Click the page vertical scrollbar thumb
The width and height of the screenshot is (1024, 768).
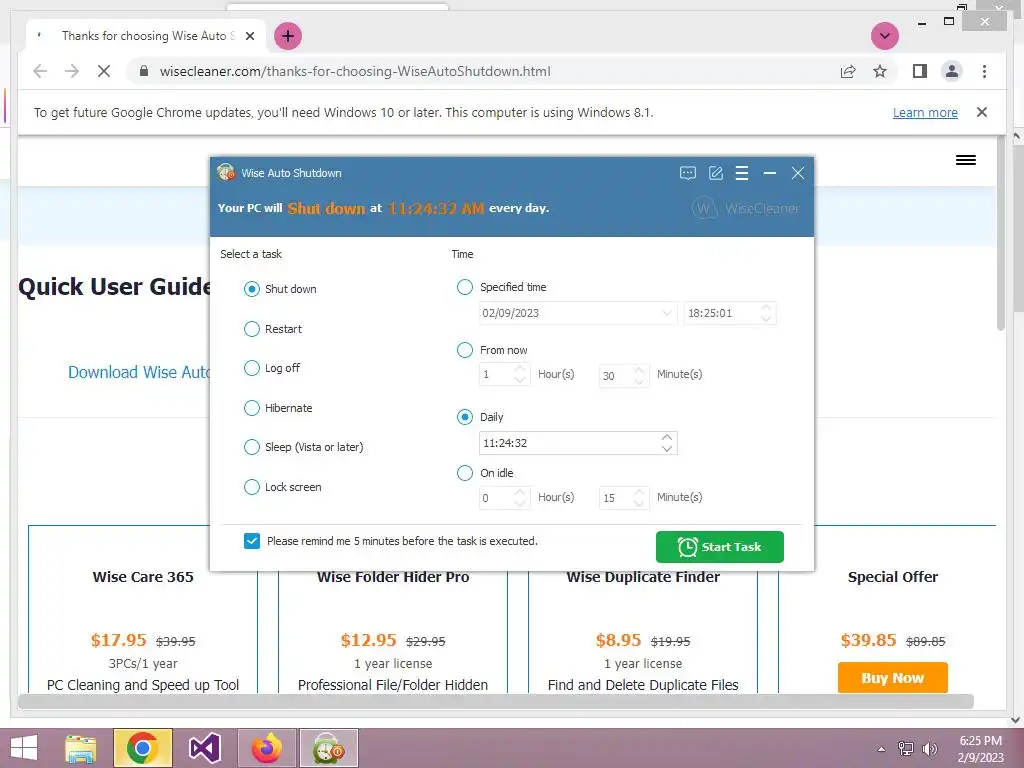[1001, 232]
